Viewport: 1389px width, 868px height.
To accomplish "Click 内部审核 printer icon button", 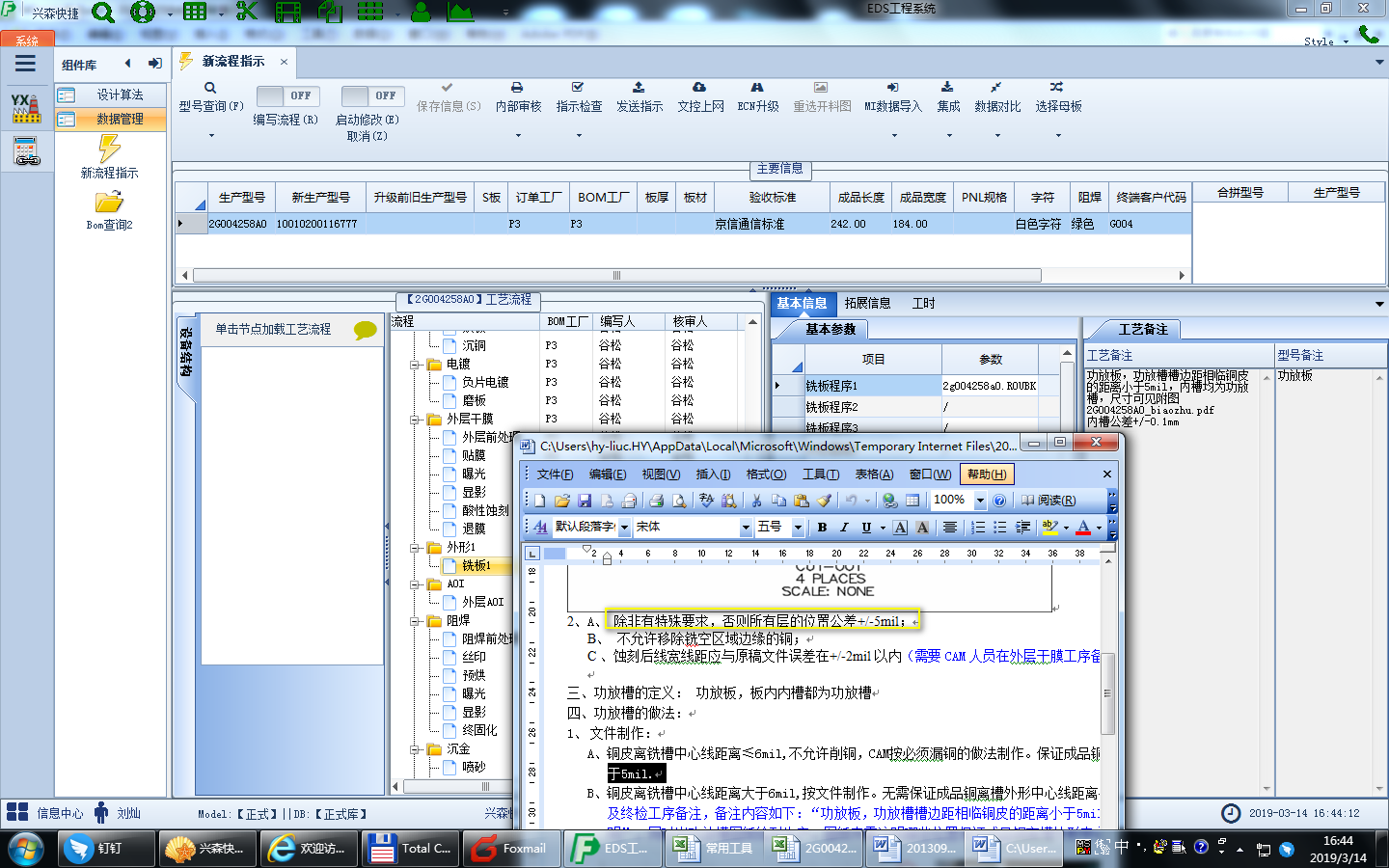I will coord(518,97).
